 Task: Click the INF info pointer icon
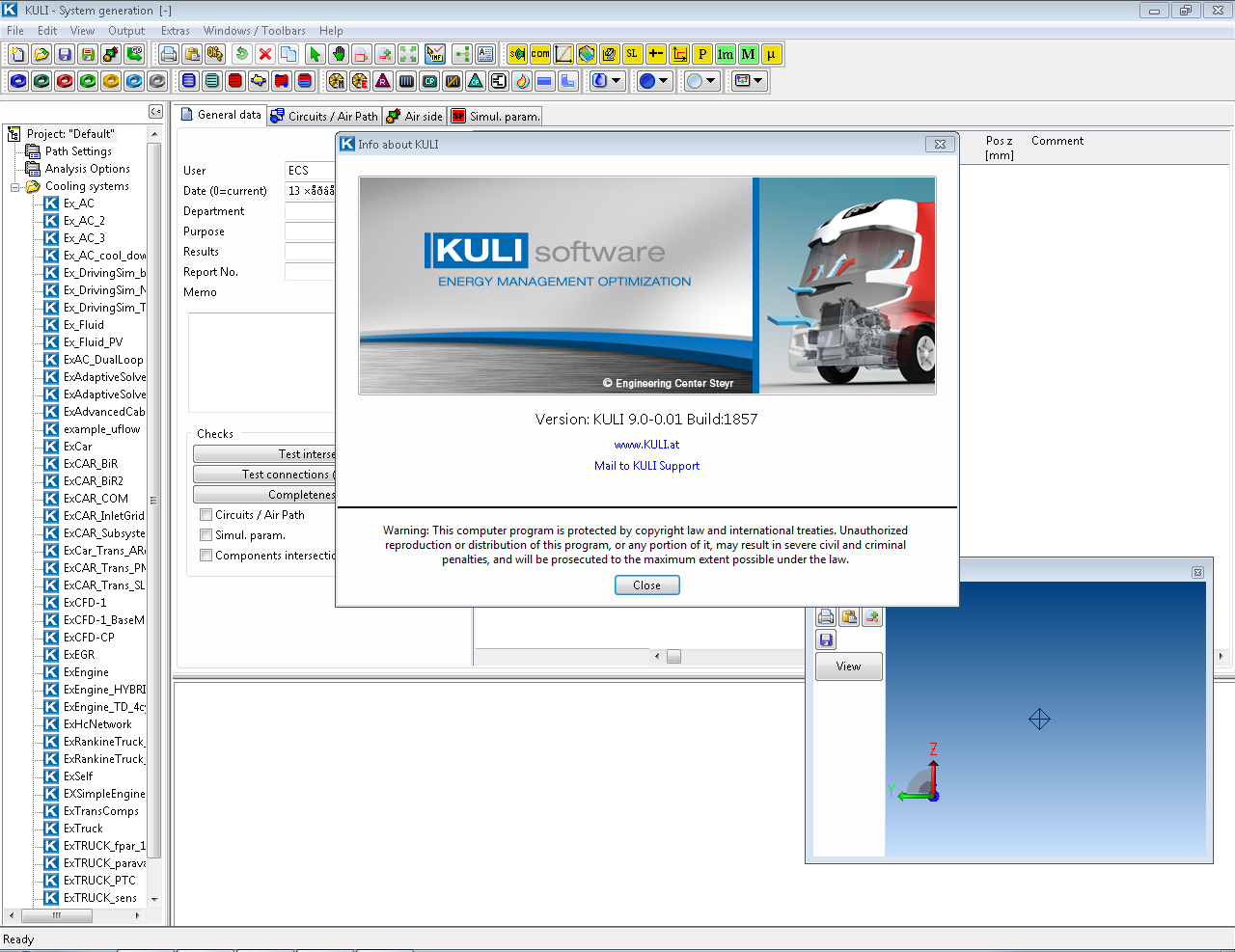(x=435, y=54)
